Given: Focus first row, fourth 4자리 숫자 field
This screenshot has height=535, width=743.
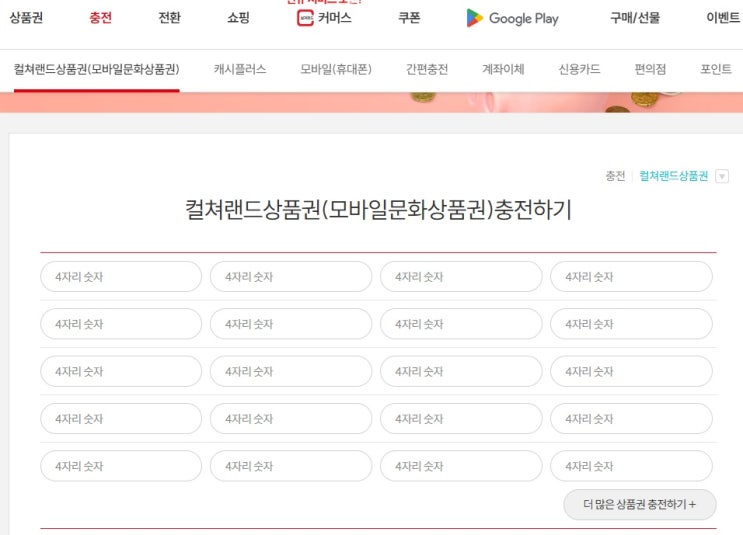Looking at the screenshot, I should (x=631, y=277).
